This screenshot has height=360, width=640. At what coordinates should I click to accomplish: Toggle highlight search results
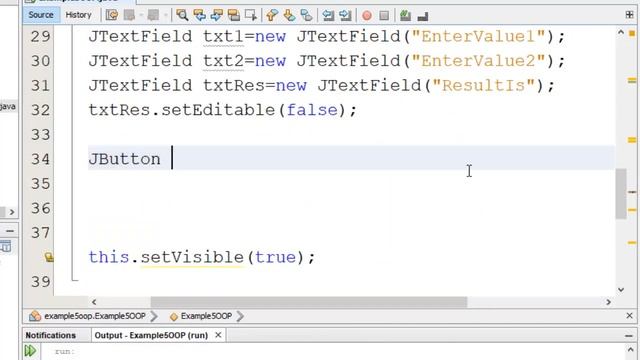click(x=234, y=16)
